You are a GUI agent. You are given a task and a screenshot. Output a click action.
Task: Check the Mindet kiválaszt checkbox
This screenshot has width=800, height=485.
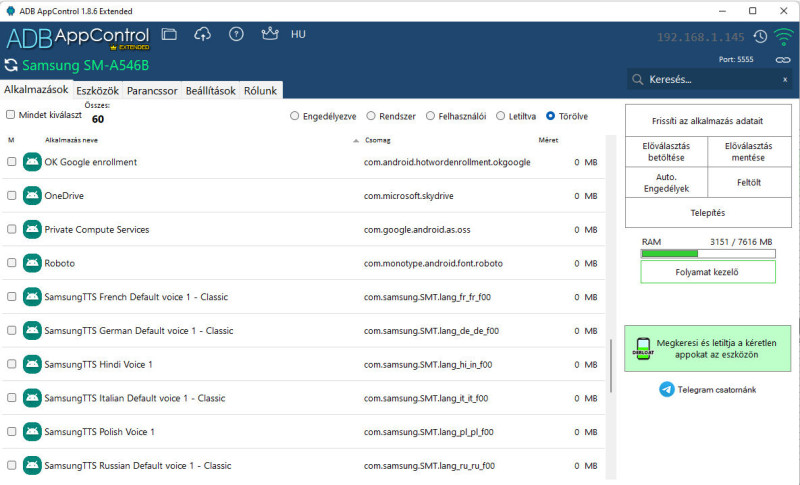pyautogui.click(x=10, y=115)
